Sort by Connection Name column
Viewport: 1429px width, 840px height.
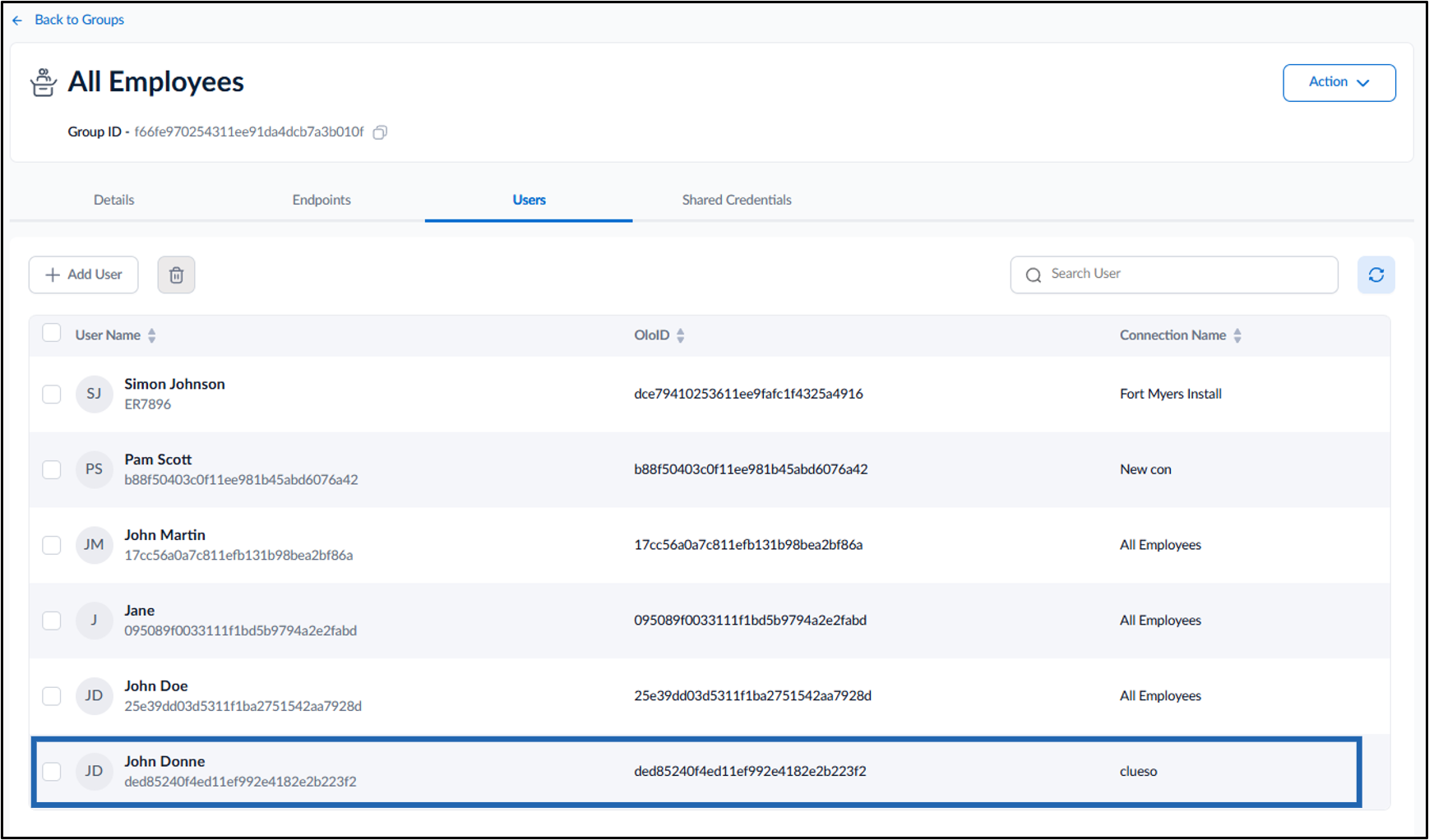click(1237, 335)
